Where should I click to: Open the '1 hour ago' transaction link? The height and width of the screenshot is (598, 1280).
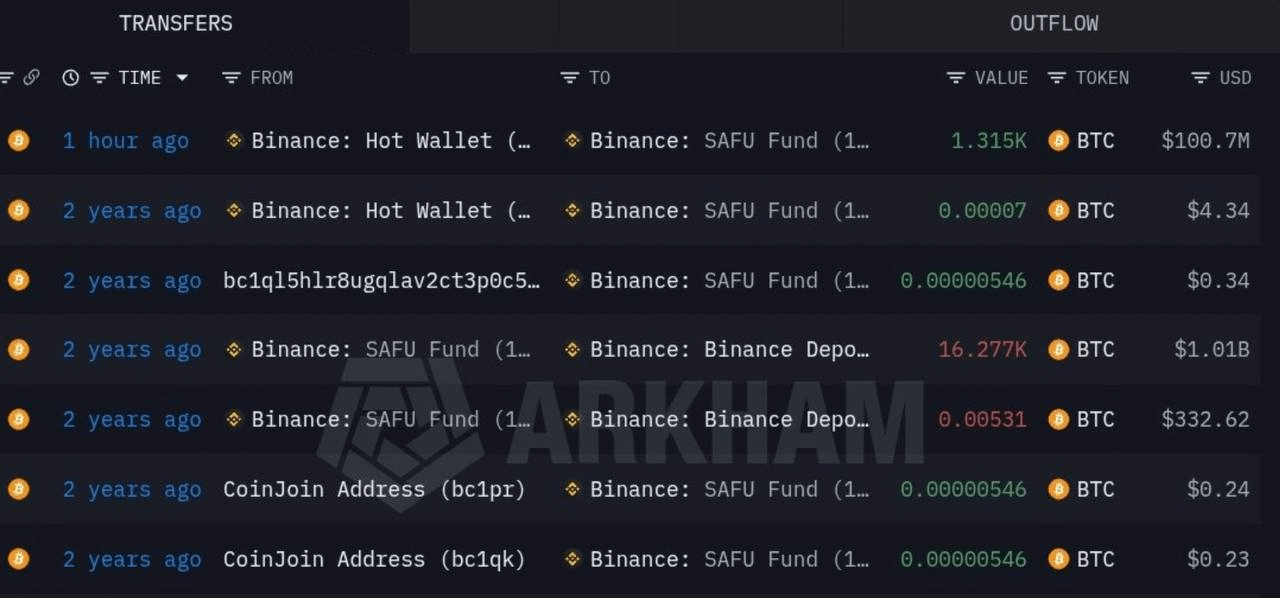[x=125, y=141]
